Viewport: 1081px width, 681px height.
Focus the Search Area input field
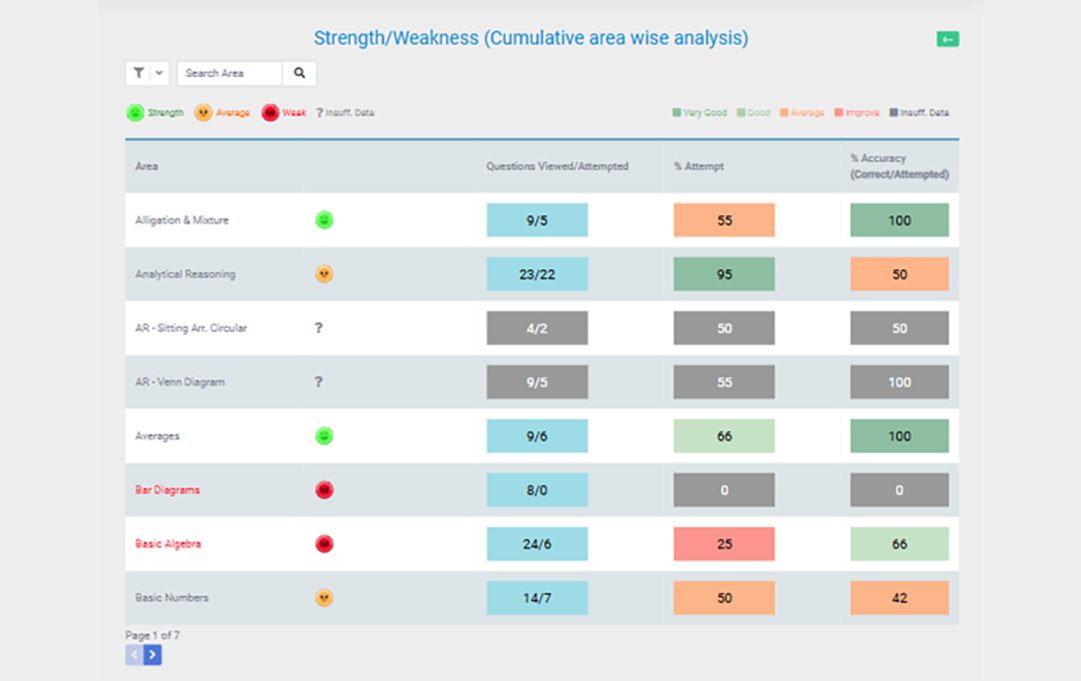click(230, 73)
